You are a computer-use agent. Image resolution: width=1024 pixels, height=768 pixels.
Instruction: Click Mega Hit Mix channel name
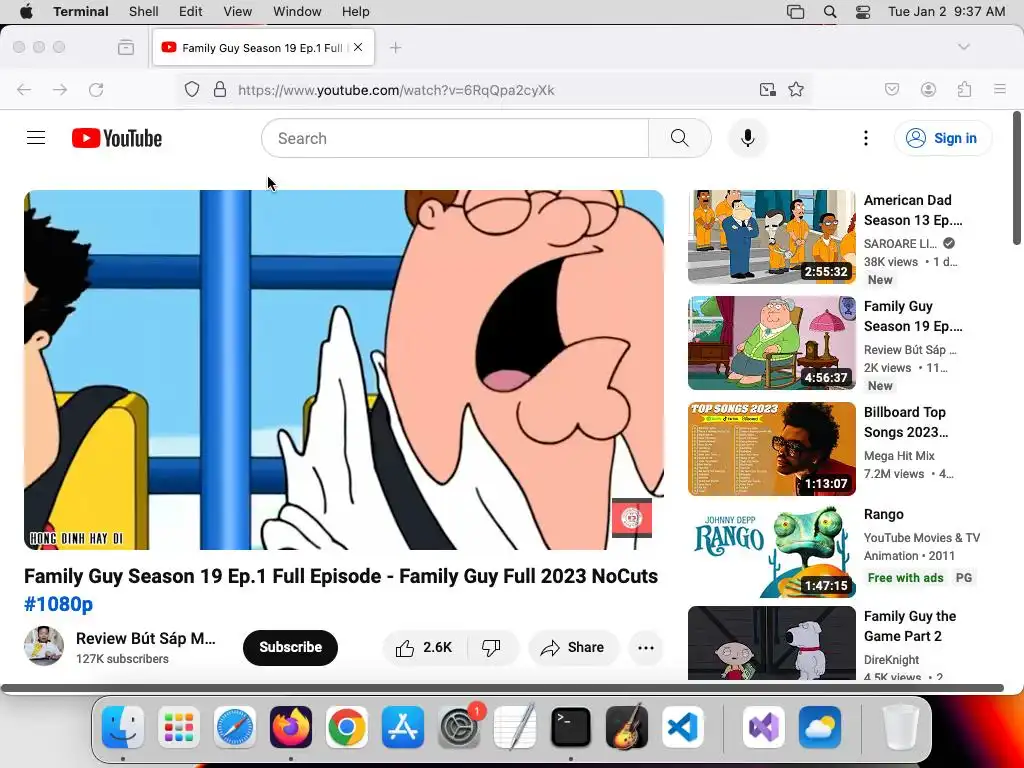(899, 456)
